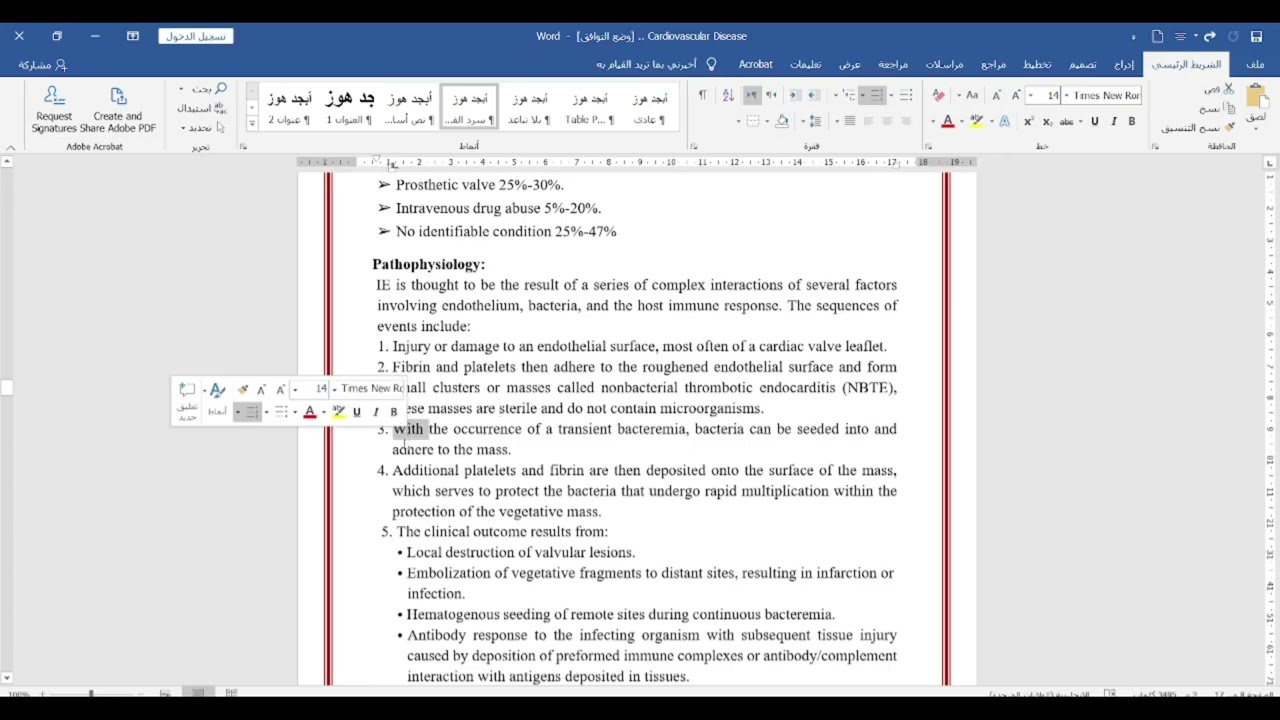Click the Tell me what you want (أخبرني) field
The image size is (1280, 720).
[x=646, y=64]
